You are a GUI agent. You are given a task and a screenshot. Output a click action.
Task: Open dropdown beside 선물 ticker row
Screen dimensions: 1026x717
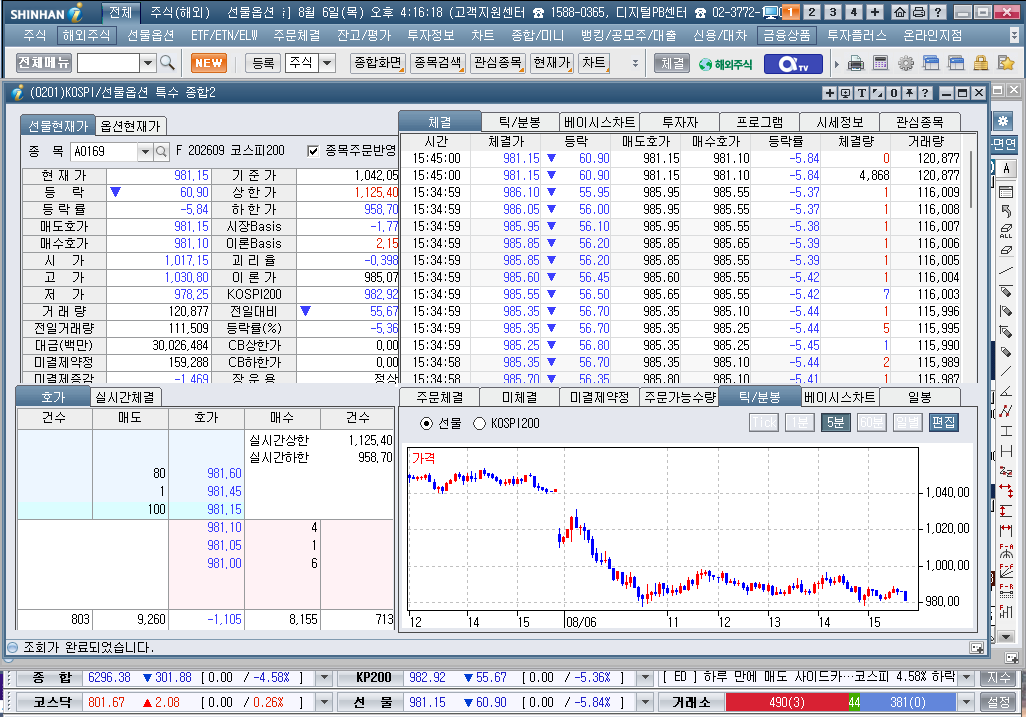645,703
